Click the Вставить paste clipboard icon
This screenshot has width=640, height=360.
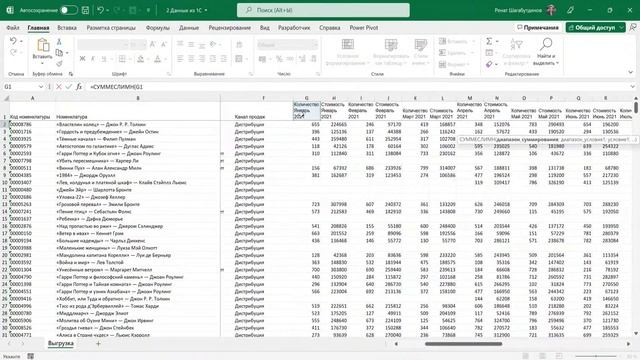[x=42, y=45]
